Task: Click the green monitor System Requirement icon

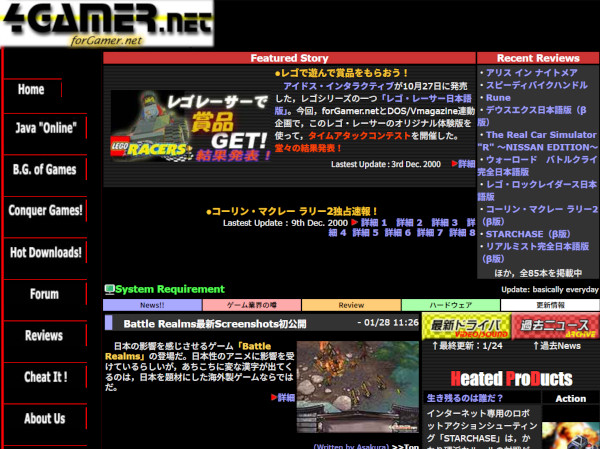Action: (109, 289)
